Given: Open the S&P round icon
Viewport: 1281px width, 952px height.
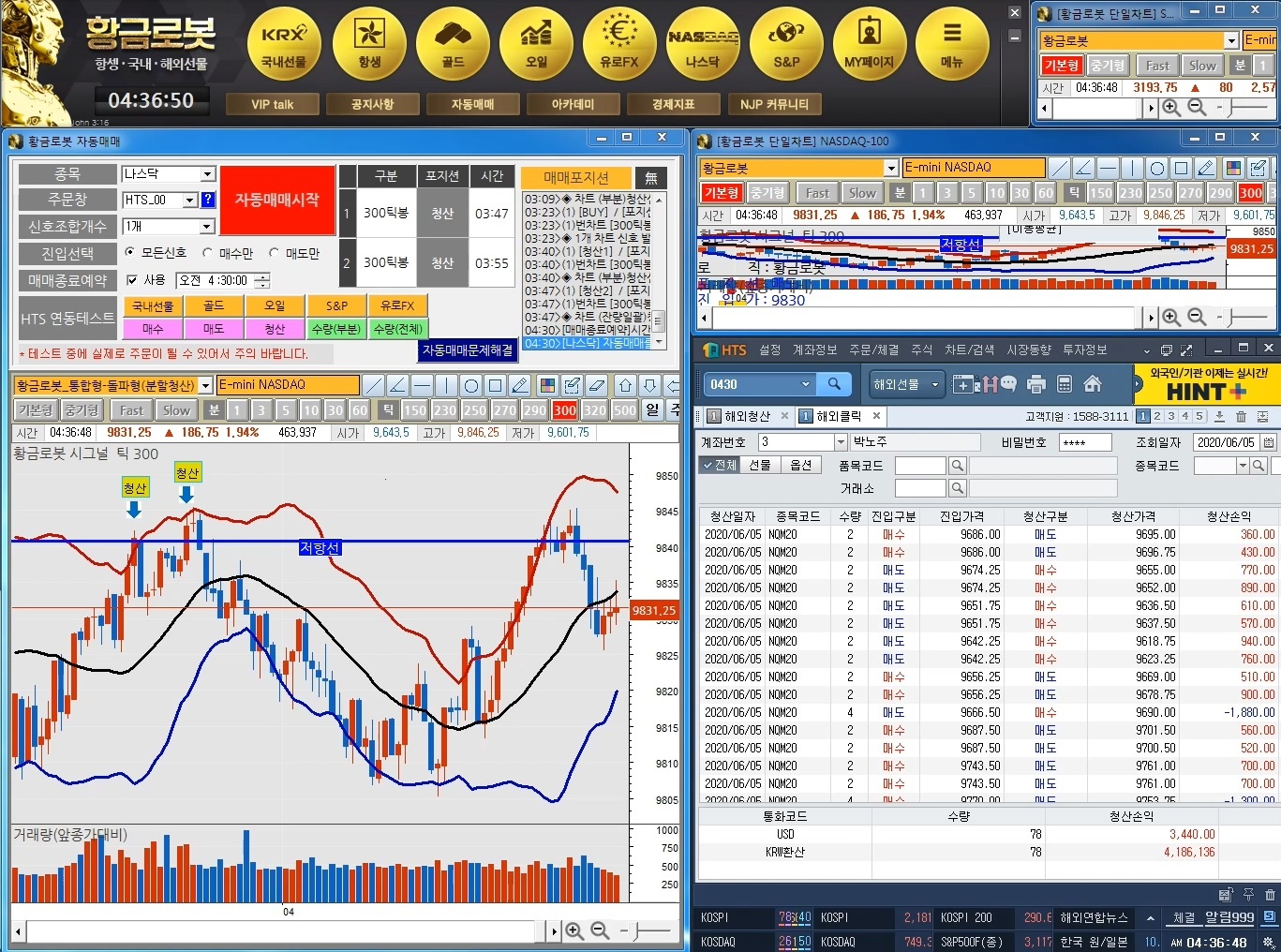Looking at the screenshot, I should click(x=786, y=43).
